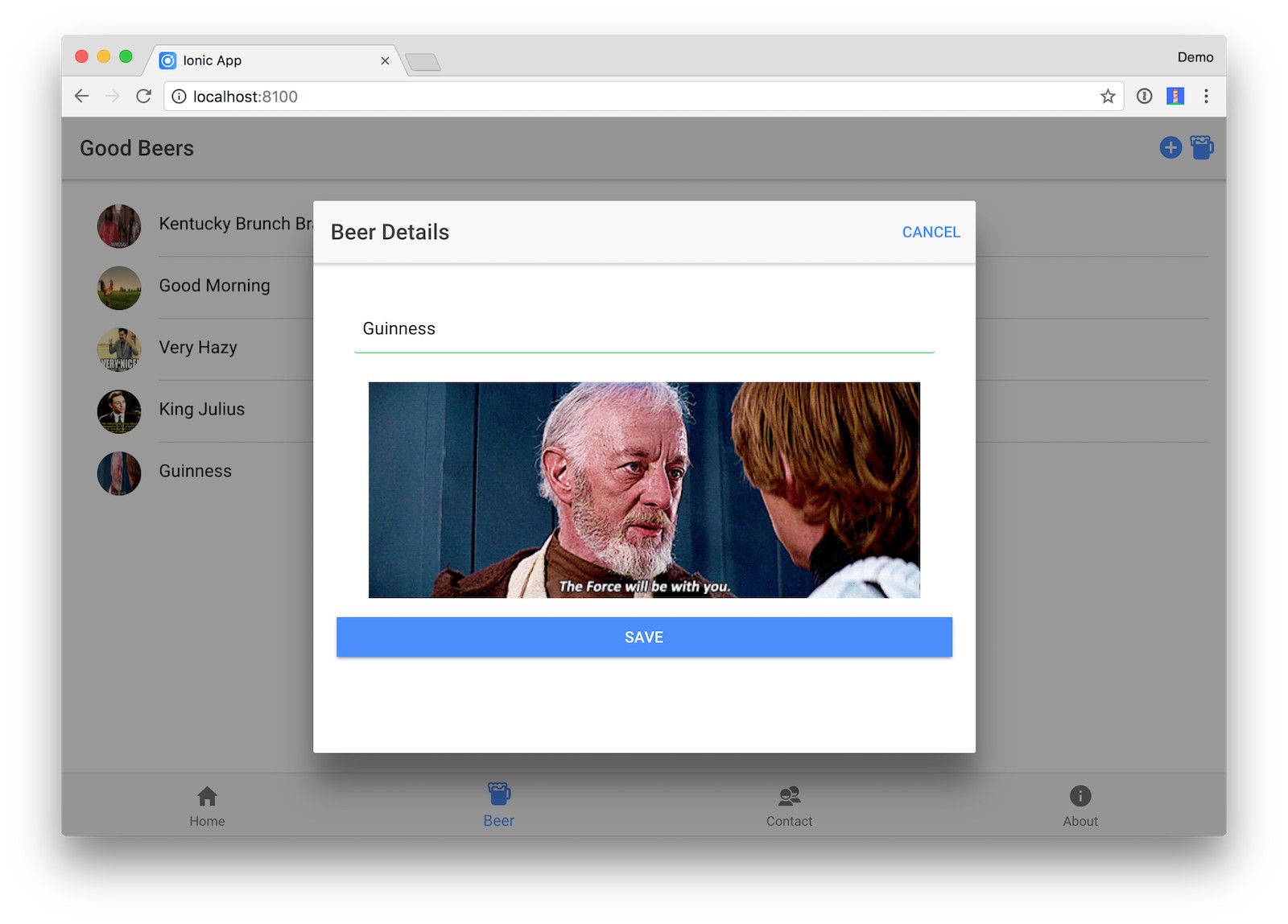Image resolution: width=1288 pixels, height=924 pixels.
Task: Switch to the Beer tab
Action: (x=498, y=806)
